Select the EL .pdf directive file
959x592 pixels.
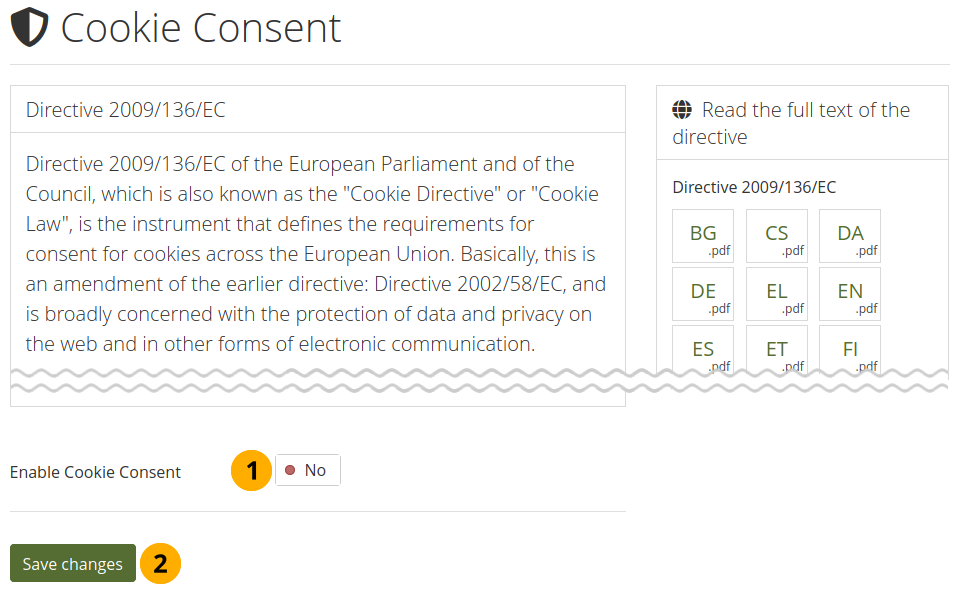point(777,294)
